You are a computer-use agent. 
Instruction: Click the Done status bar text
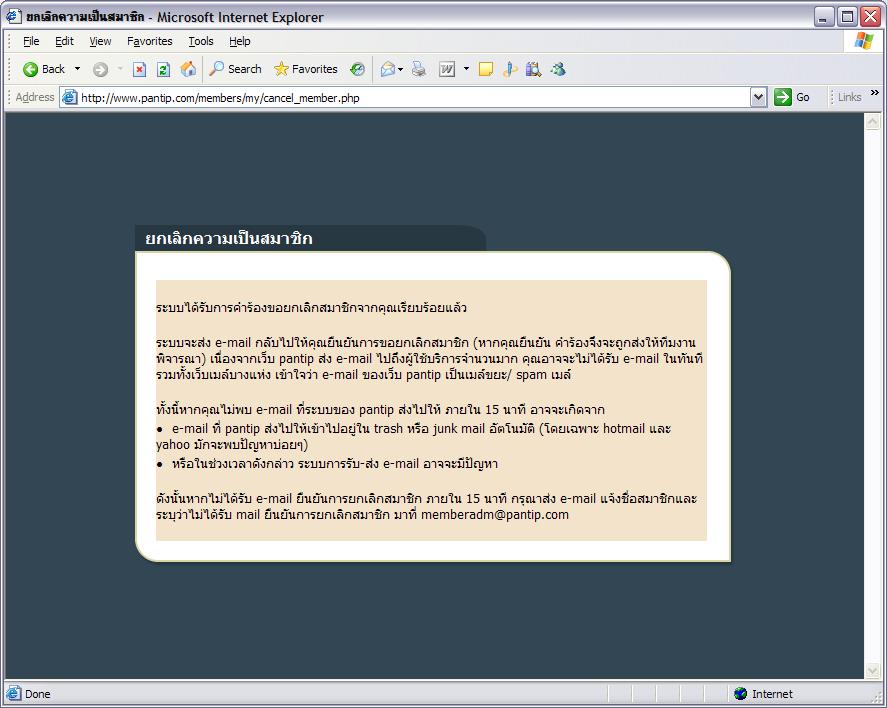37,694
